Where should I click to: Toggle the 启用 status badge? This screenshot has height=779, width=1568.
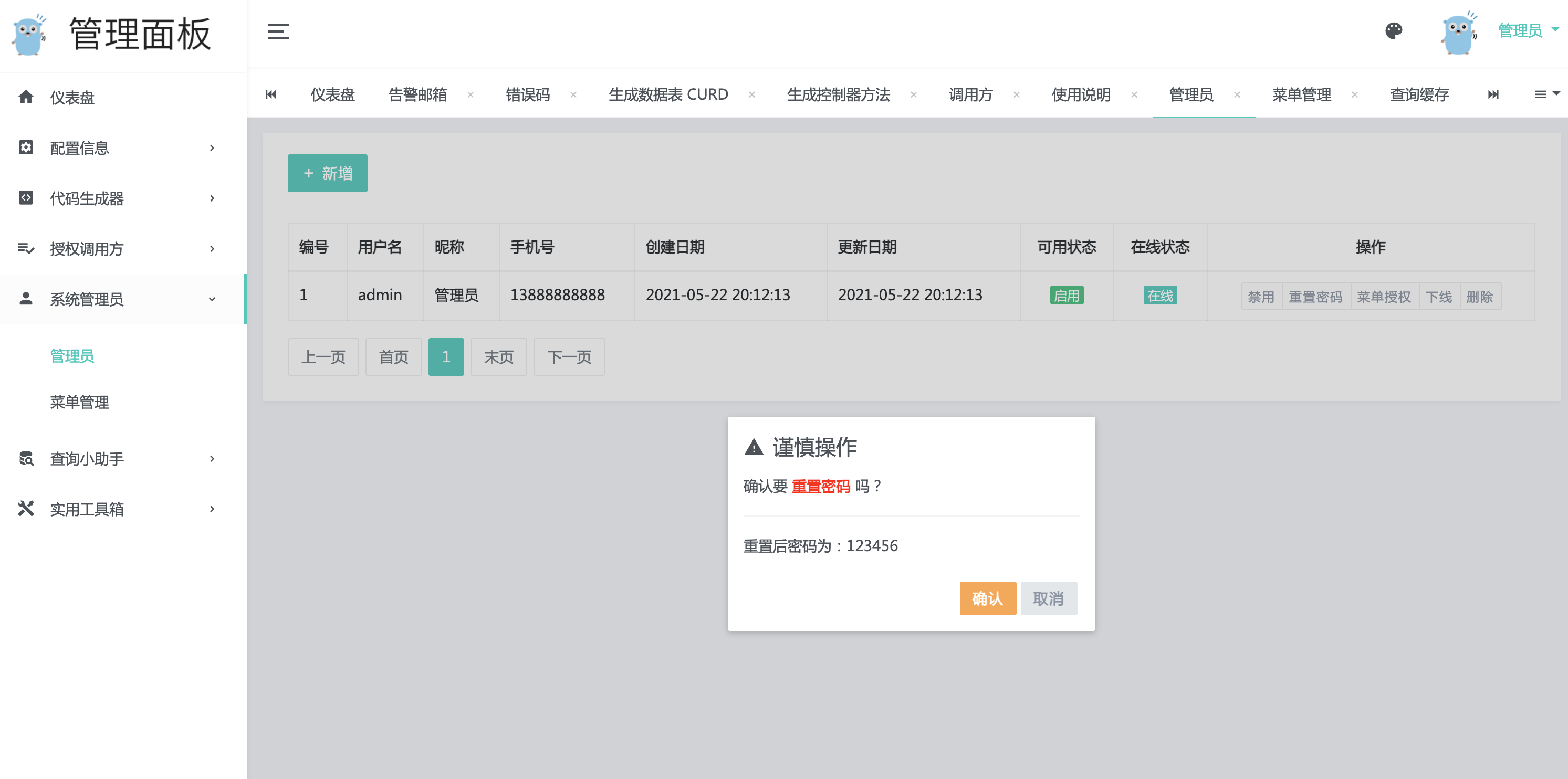[x=1067, y=296]
